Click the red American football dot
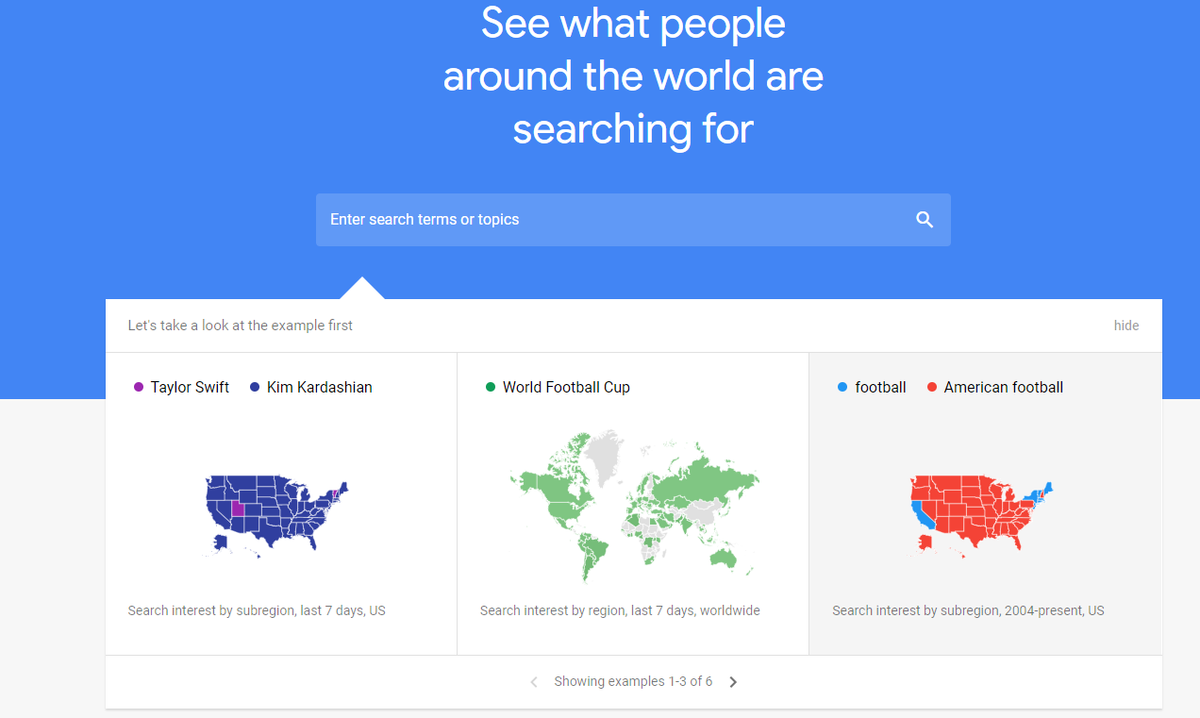The width and height of the screenshot is (1200, 718). click(931, 388)
